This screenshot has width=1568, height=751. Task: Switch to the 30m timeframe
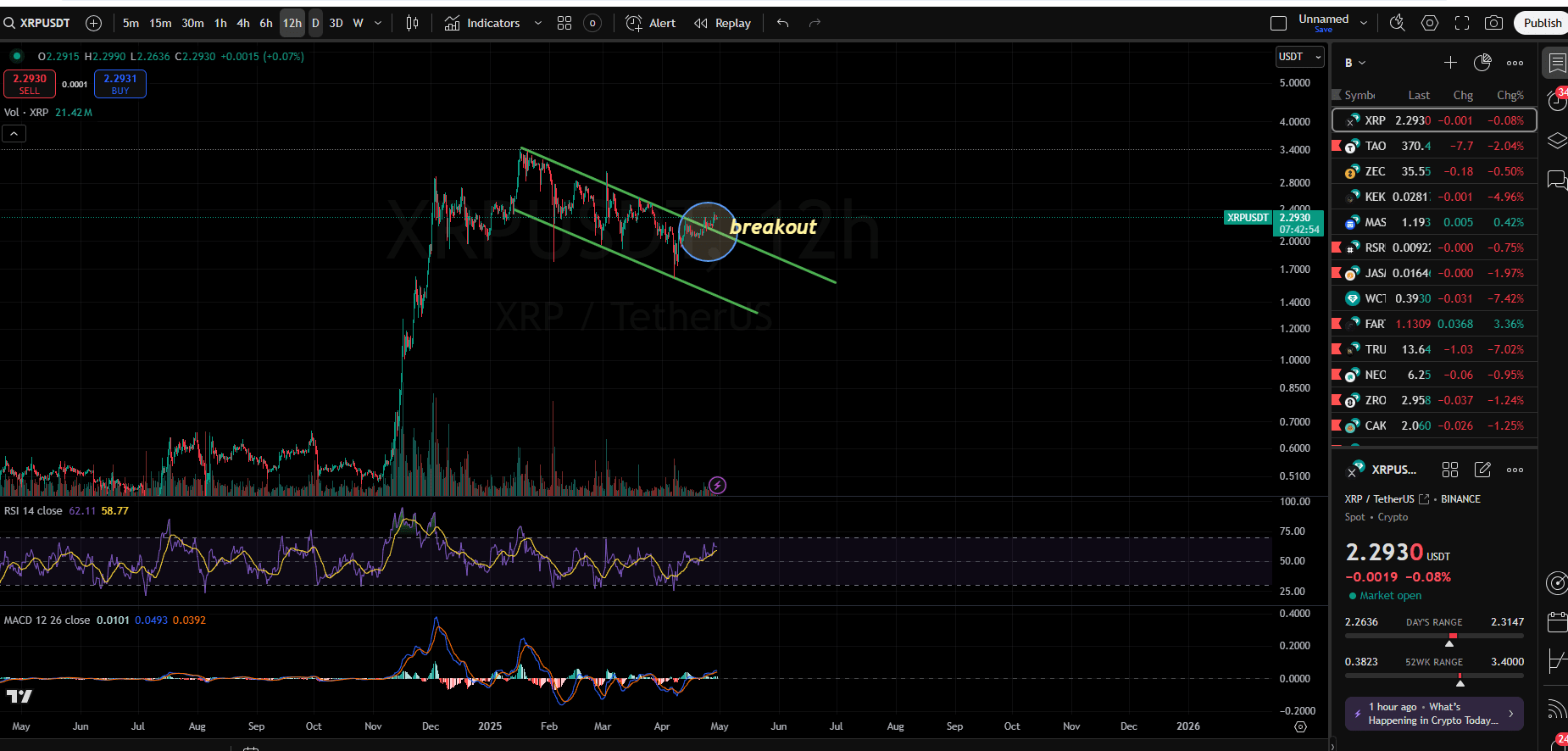[192, 23]
